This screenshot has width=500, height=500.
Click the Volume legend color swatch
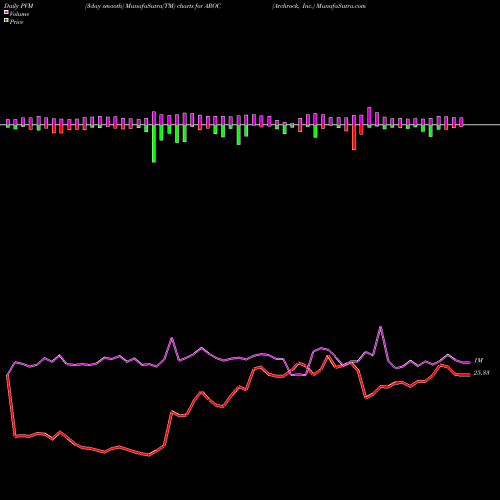point(6,12)
